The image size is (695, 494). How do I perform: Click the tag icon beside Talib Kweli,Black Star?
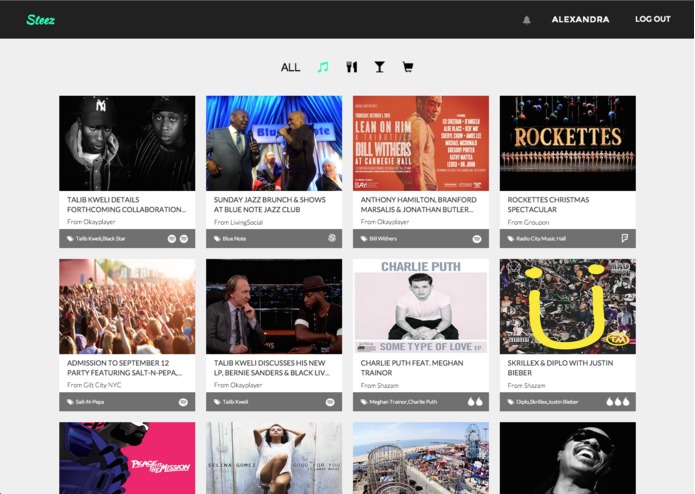click(x=70, y=239)
